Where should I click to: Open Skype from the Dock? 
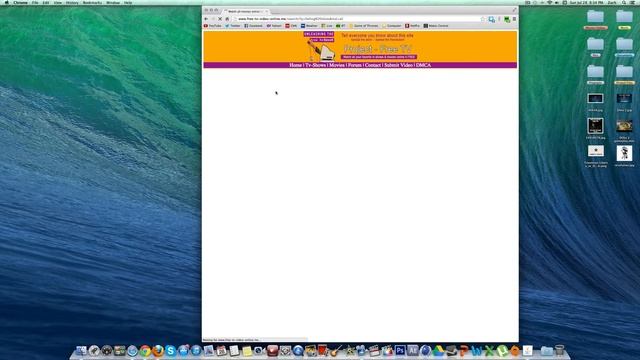click(x=170, y=351)
